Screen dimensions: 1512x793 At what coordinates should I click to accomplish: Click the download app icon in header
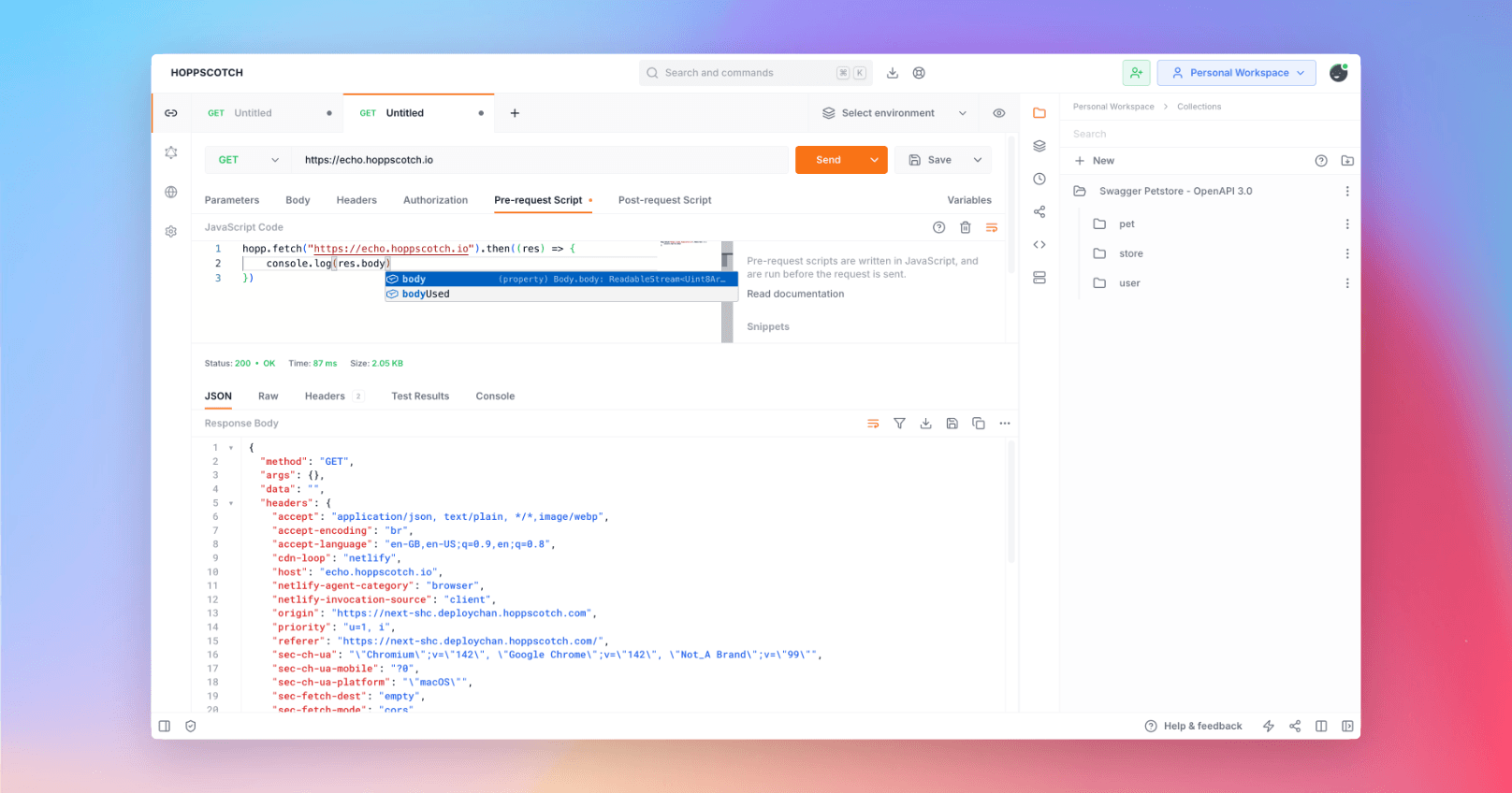coord(893,73)
